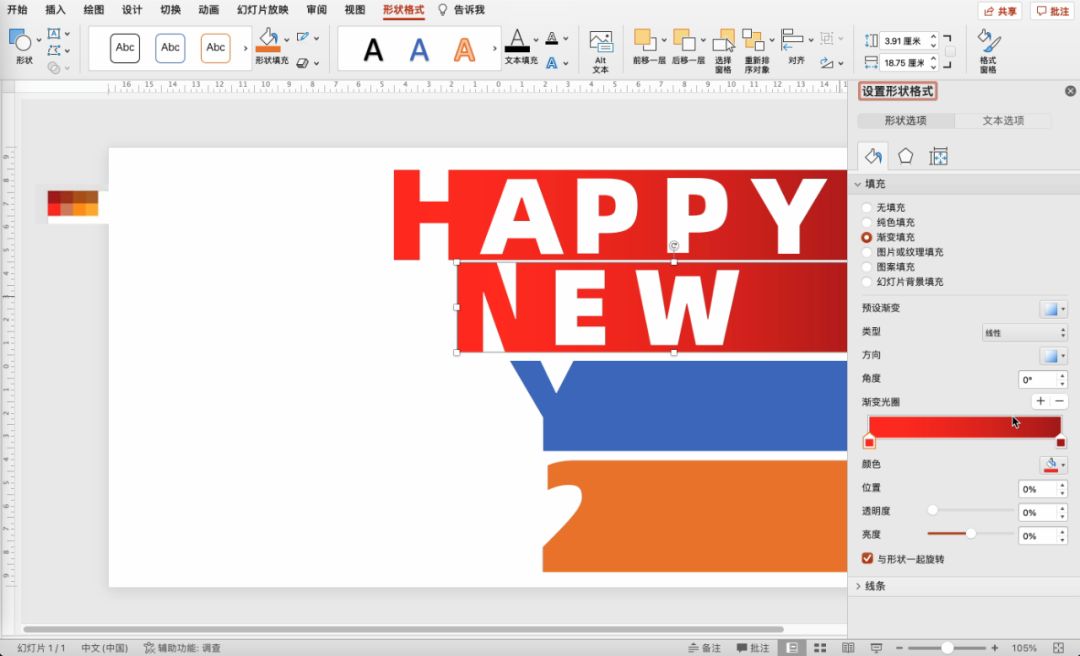Switch to 文本选项 tab
The image size is (1080, 656).
click(1003, 120)
